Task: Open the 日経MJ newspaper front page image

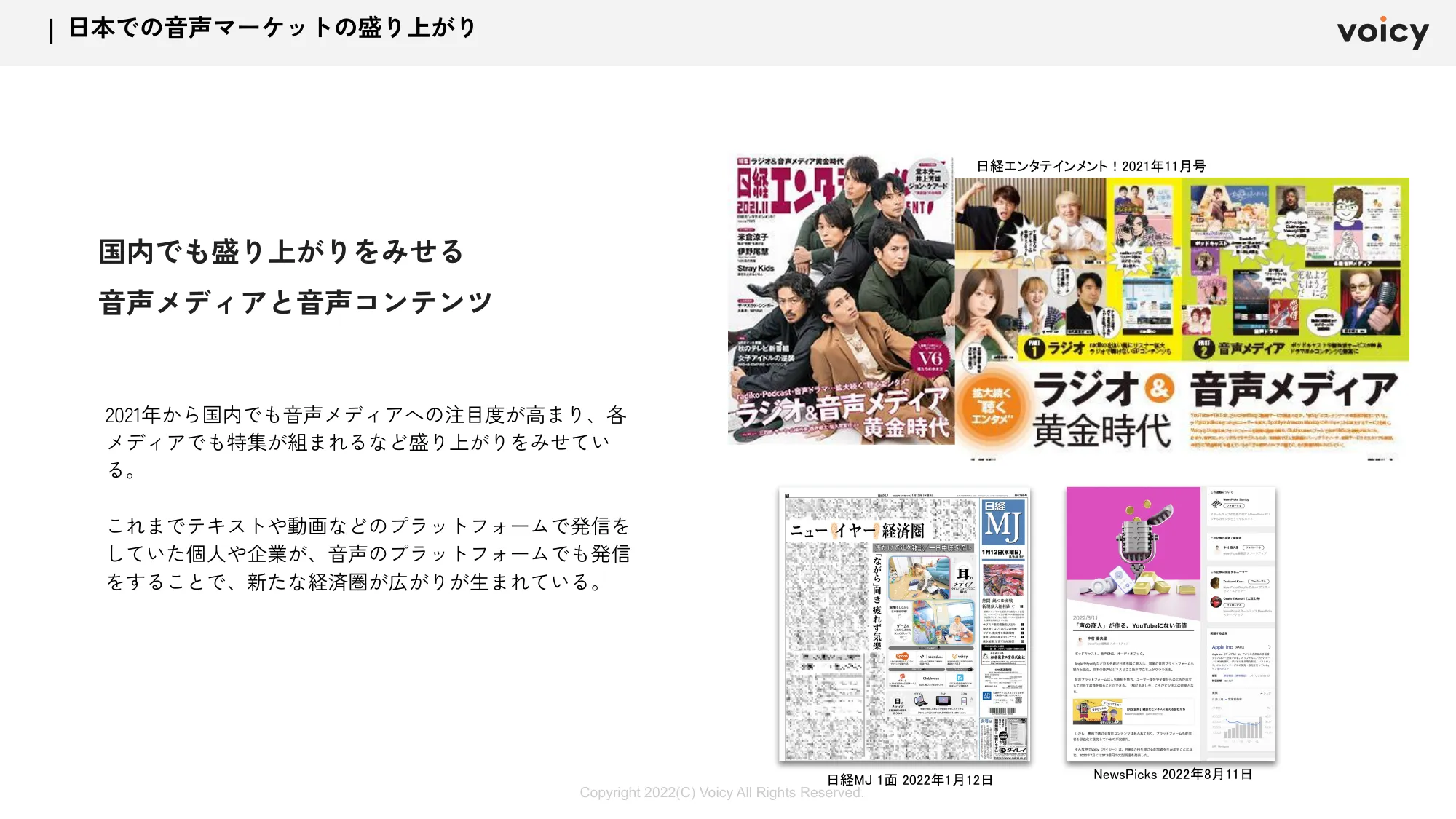Action: [x=905, y=625]
